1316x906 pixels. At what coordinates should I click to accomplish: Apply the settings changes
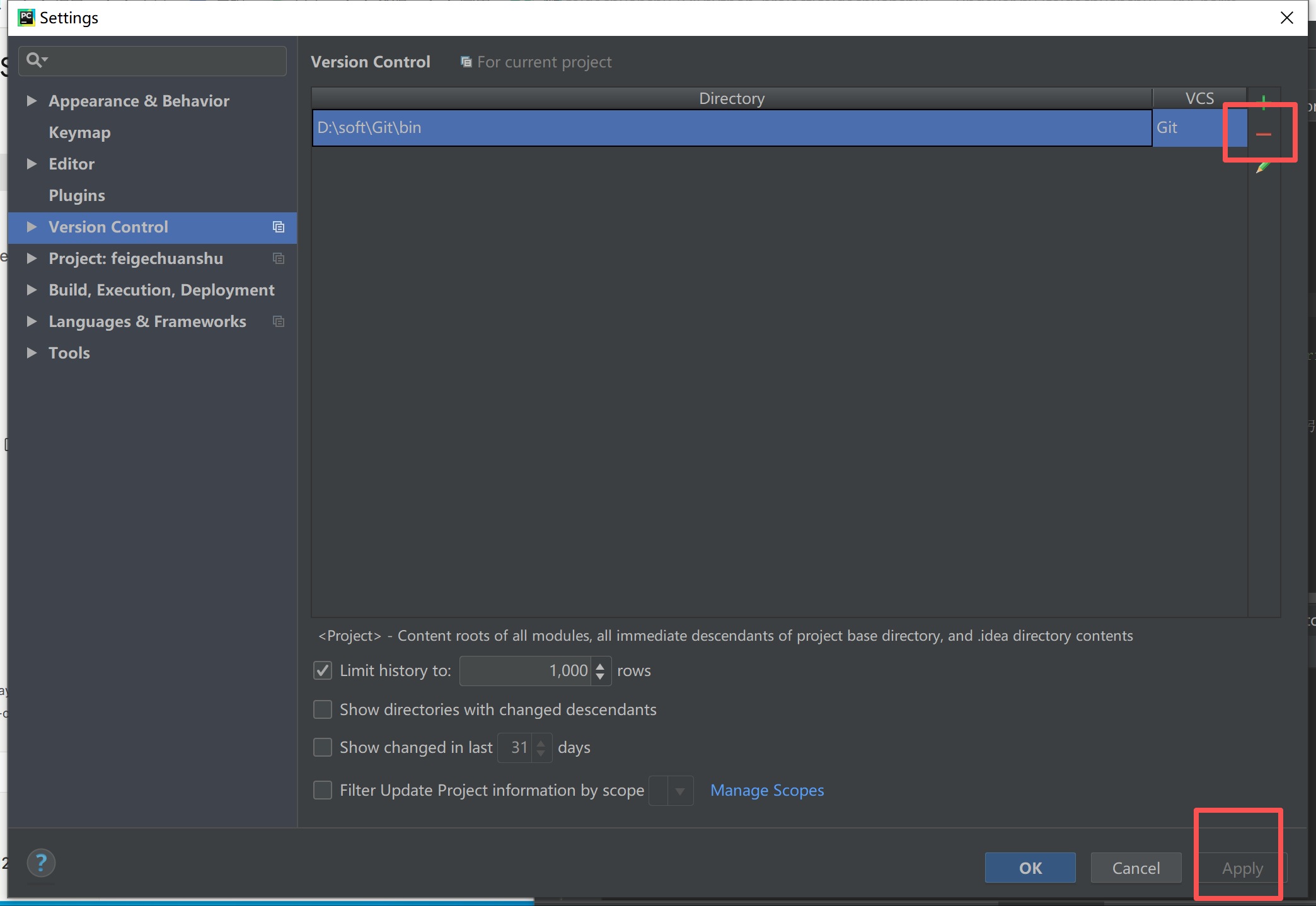point(1241,868)
